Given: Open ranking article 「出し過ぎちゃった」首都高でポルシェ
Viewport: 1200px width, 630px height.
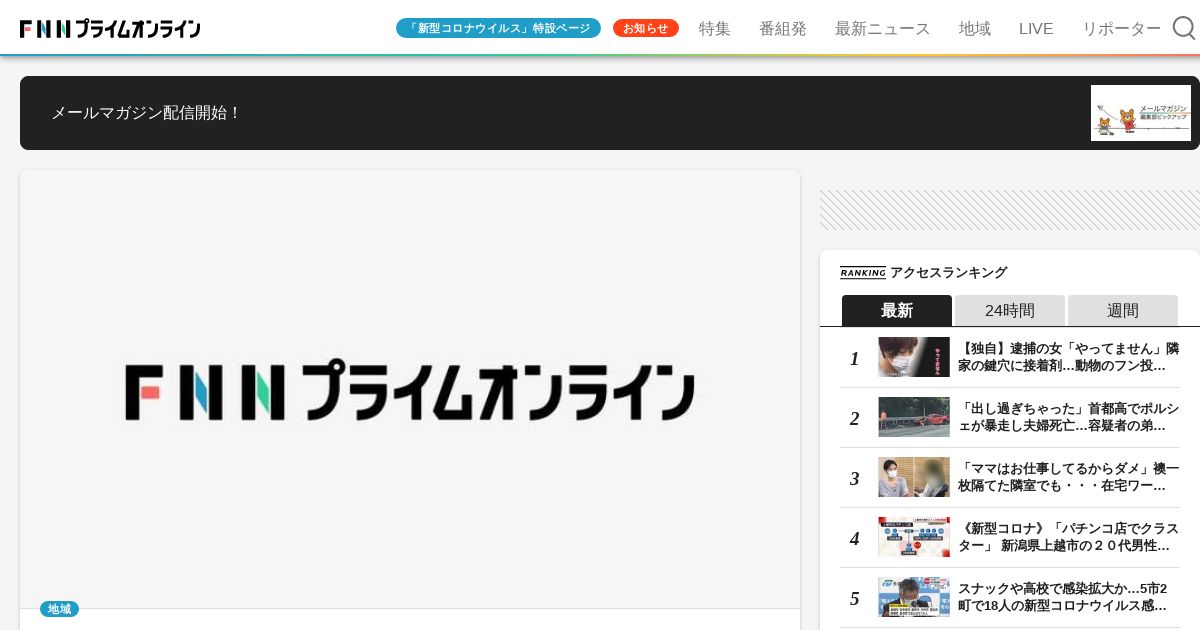Looking at the screenshot, I should point(1069,417).
